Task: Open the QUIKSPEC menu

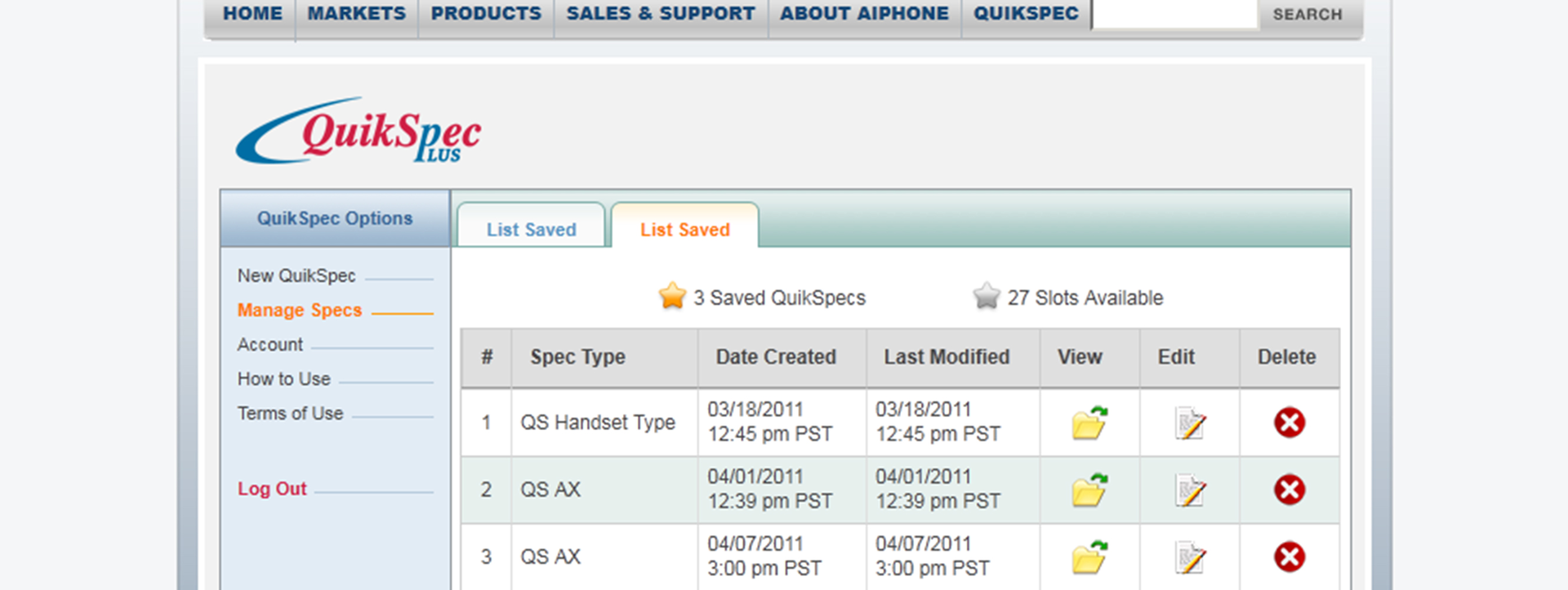Action: pos(1026,14)
